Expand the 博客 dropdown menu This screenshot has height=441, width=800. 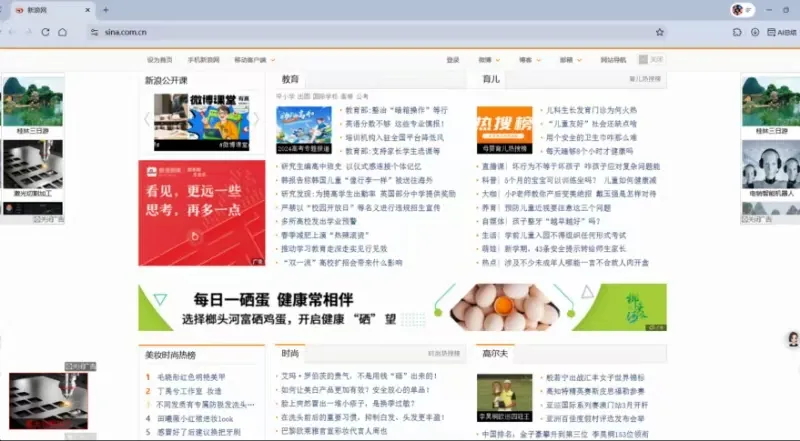[x=530, y=60]
